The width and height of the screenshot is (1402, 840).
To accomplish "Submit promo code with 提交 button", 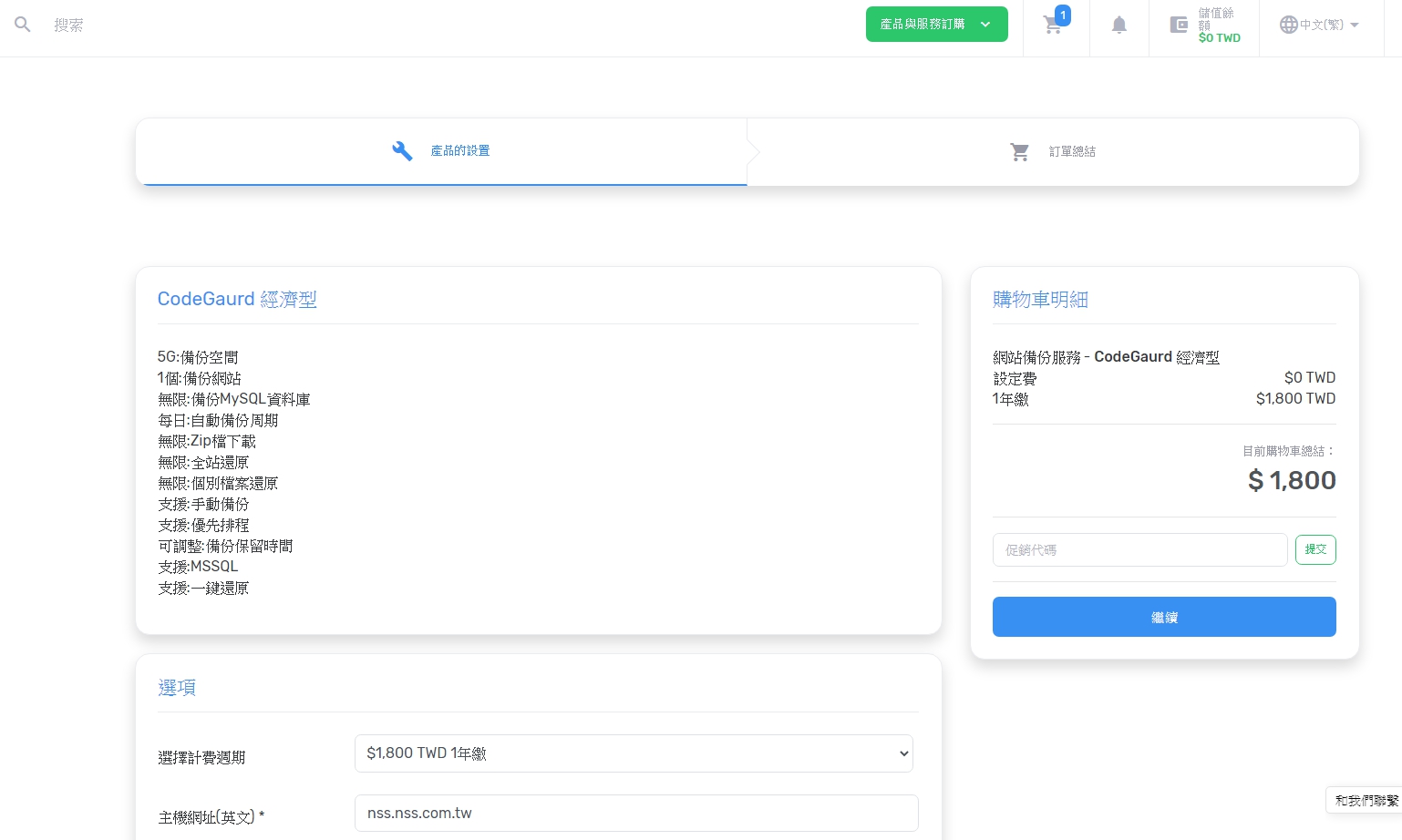I will (x=1315, y=549).
